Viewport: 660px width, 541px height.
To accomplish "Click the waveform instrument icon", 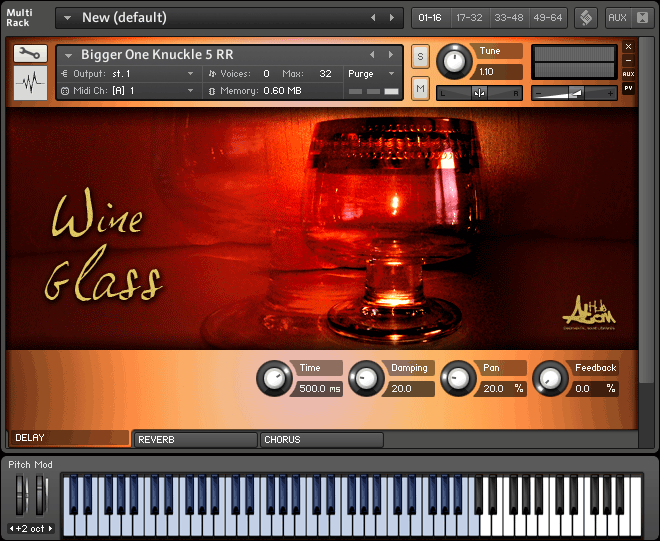I will 30,83.
